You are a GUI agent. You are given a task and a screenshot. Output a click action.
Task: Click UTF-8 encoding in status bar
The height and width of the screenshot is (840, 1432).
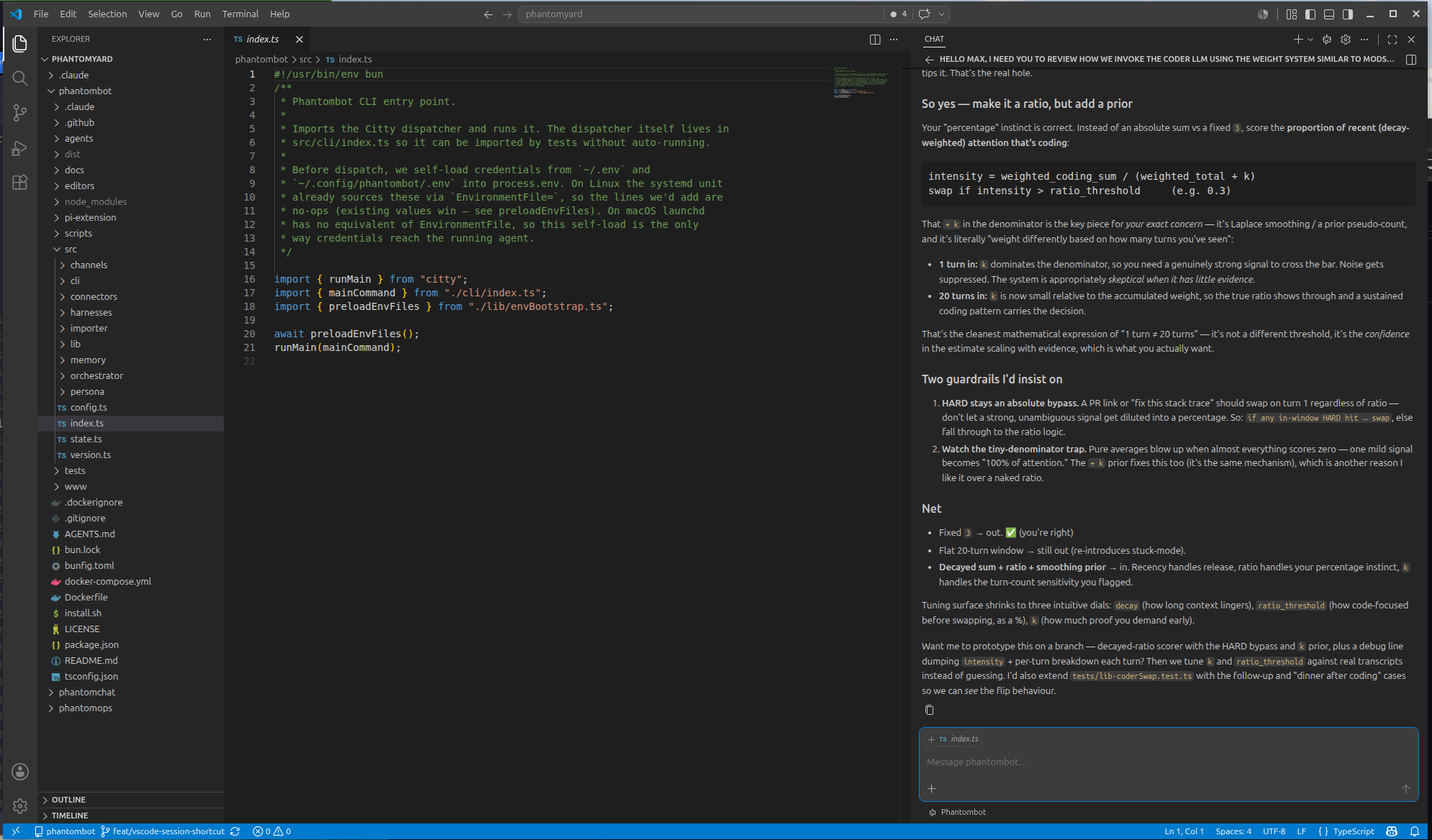tap(1274, 831)
